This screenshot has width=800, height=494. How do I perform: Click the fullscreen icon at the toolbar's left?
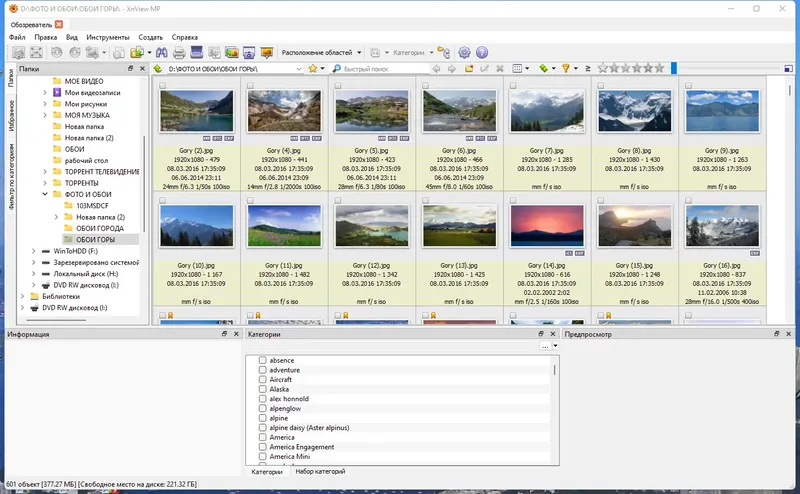click(35, 52)
